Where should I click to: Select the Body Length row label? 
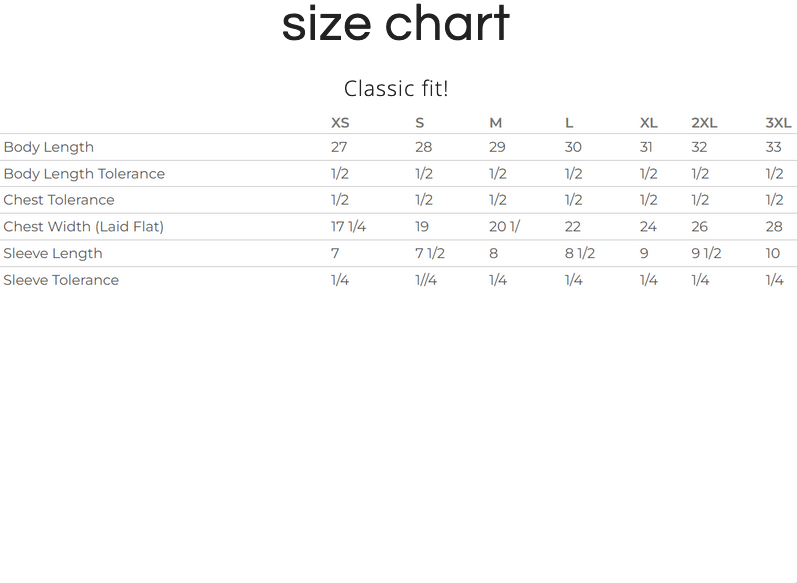click(49, 147)
